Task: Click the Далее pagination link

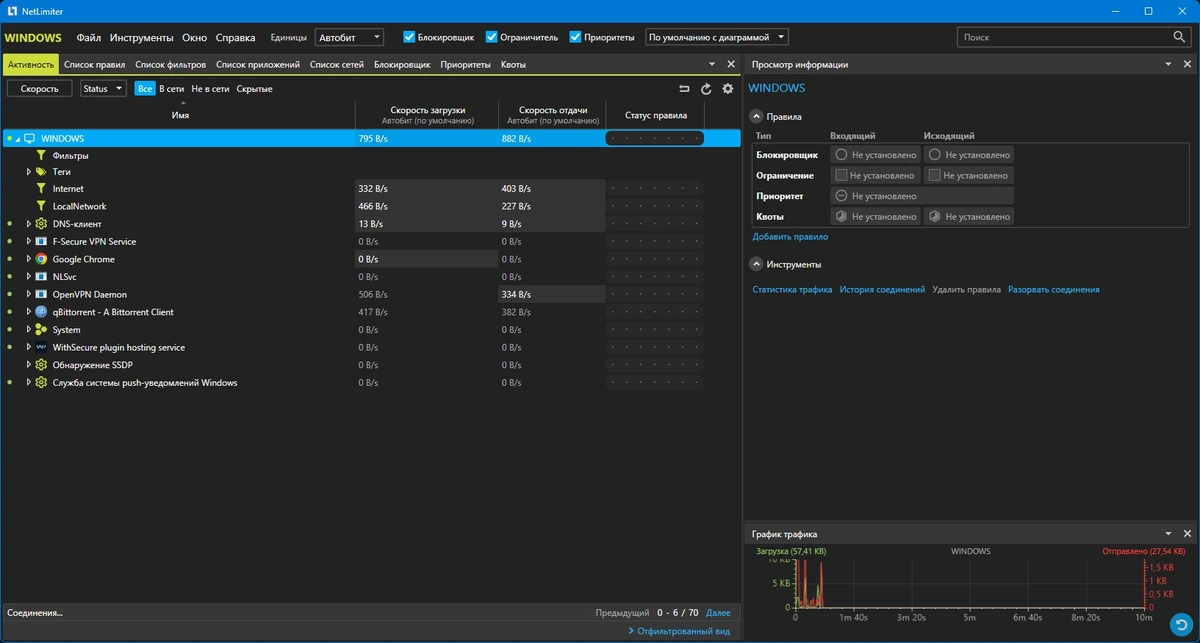Action: pyautogui.click(x=718, y=612)
